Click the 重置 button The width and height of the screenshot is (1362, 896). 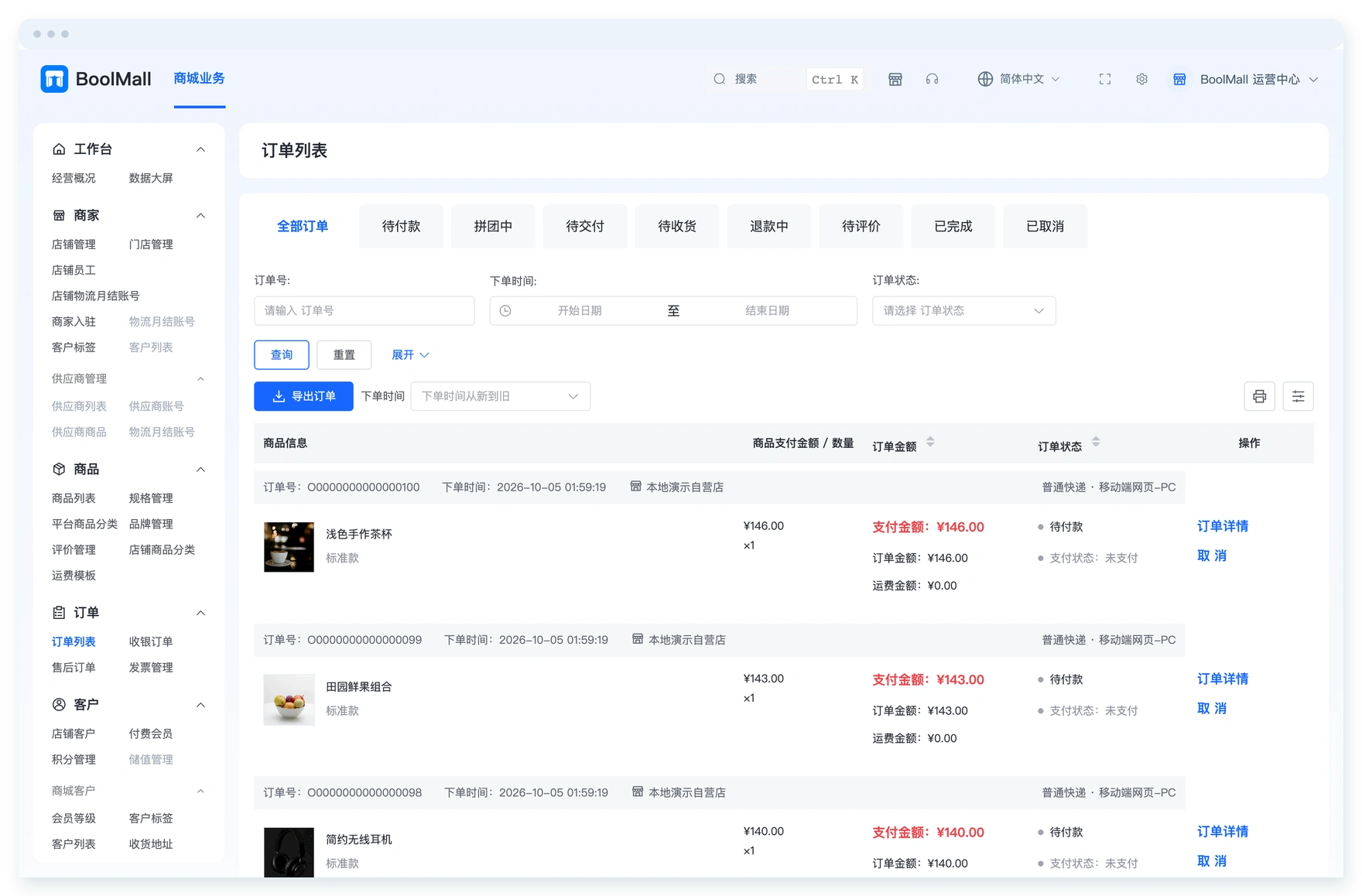tap(344, 354)
